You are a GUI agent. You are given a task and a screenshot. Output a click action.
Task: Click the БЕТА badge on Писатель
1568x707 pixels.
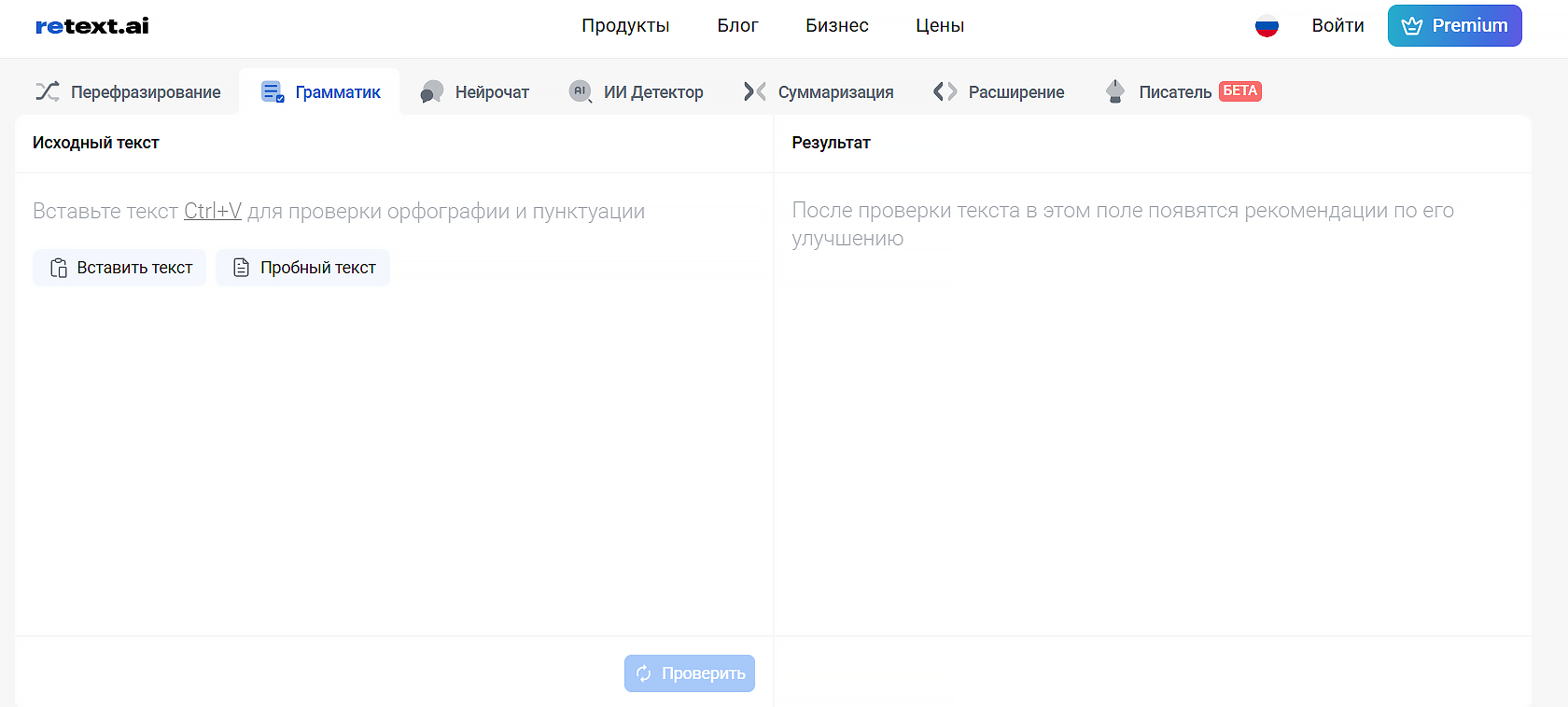[x=1239, y=91]
